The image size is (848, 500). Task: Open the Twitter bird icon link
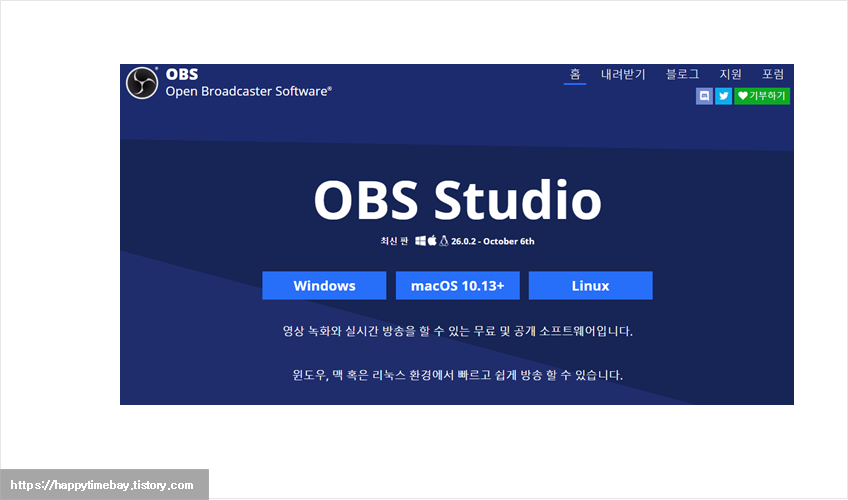point(724,96)
